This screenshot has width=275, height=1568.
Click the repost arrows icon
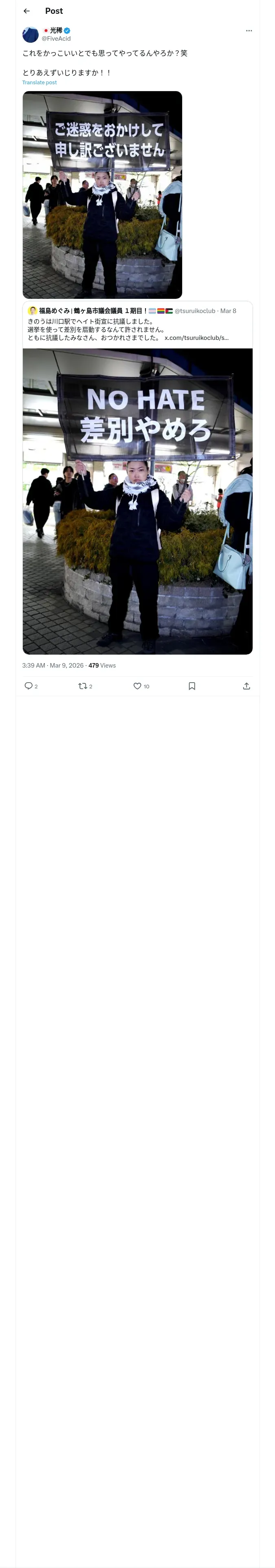(82, 686)
